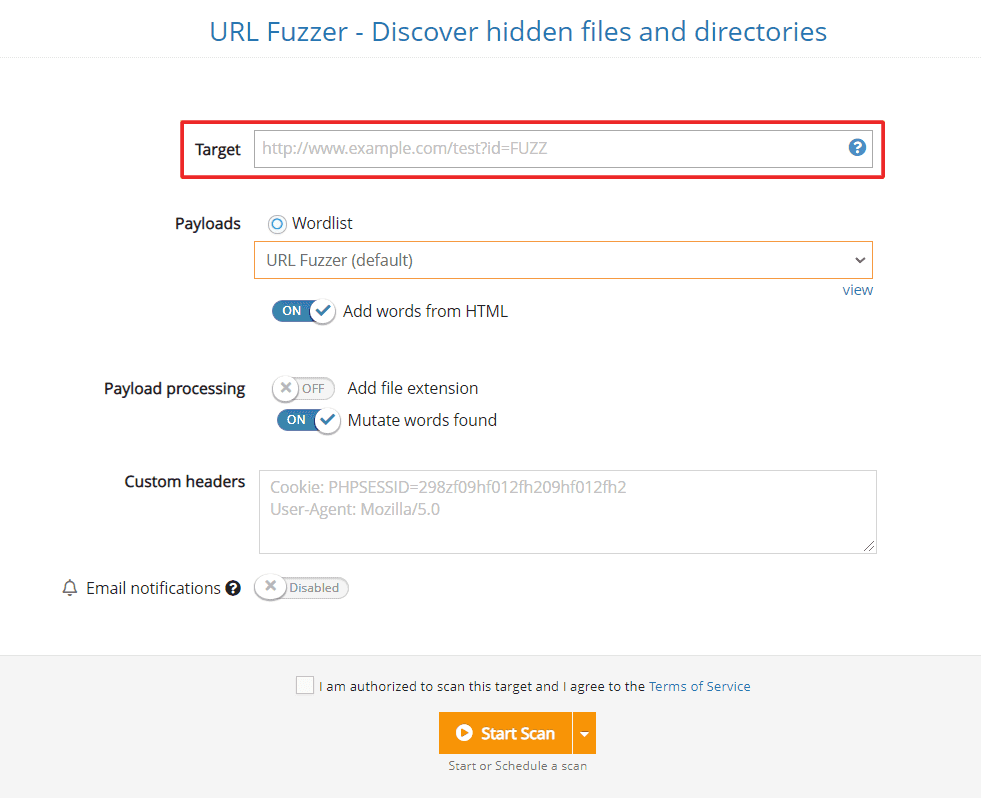
Task: Open the view link under the wordlist
Action: coord(857,290)
